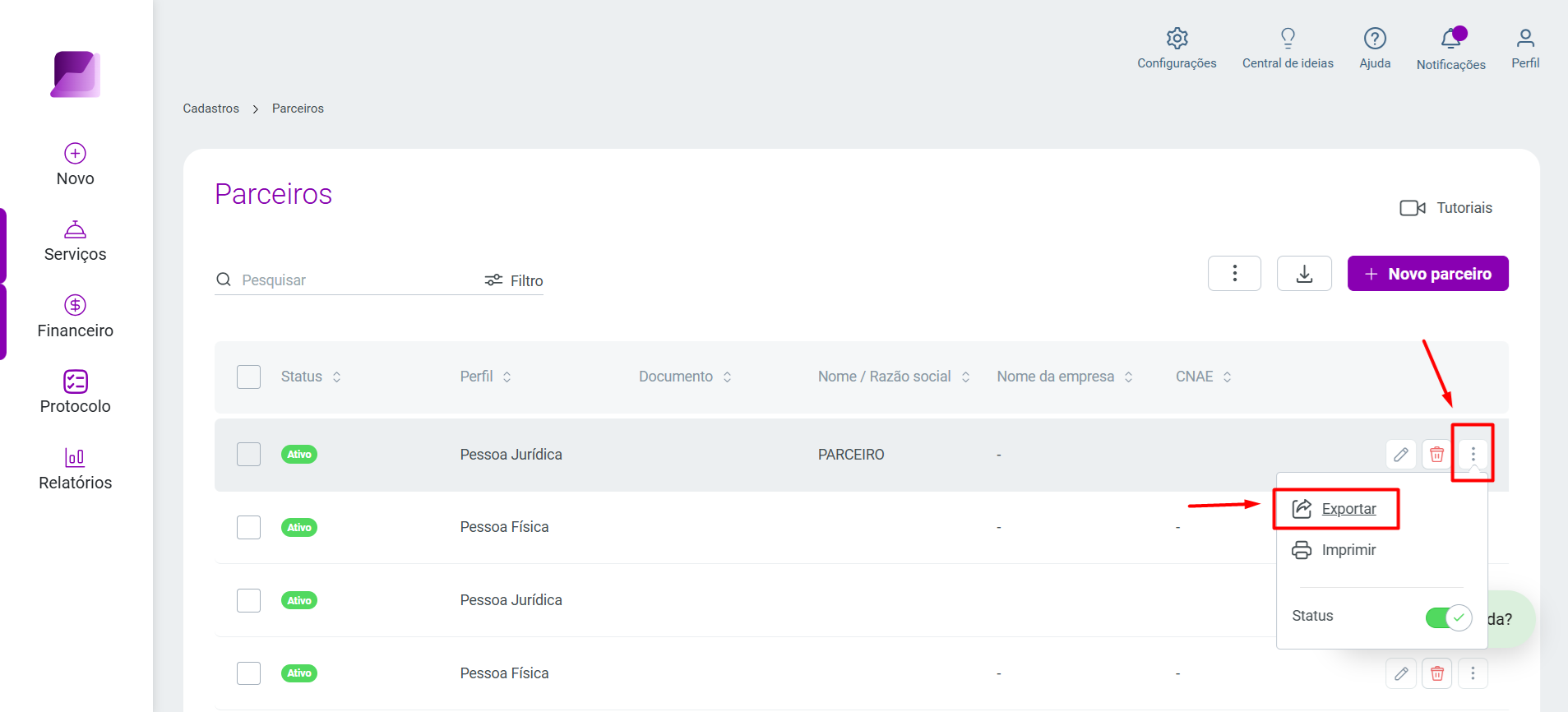Image resolution: width=1568 pixels, height=712 pixels.
Task: Delete the PARCEIRO row with trash icon
Action: [1436, 455]
